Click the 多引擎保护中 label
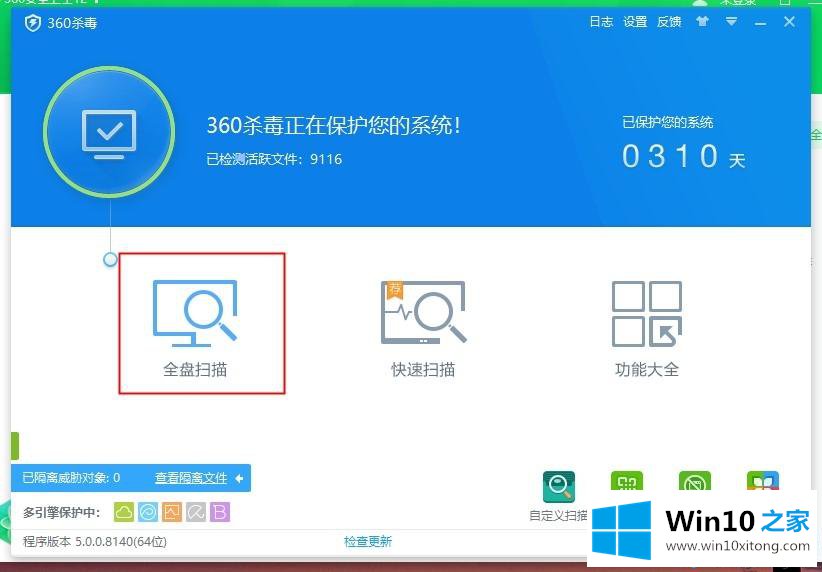This screenshot has height=572, width=822. (x=62, y=512)
